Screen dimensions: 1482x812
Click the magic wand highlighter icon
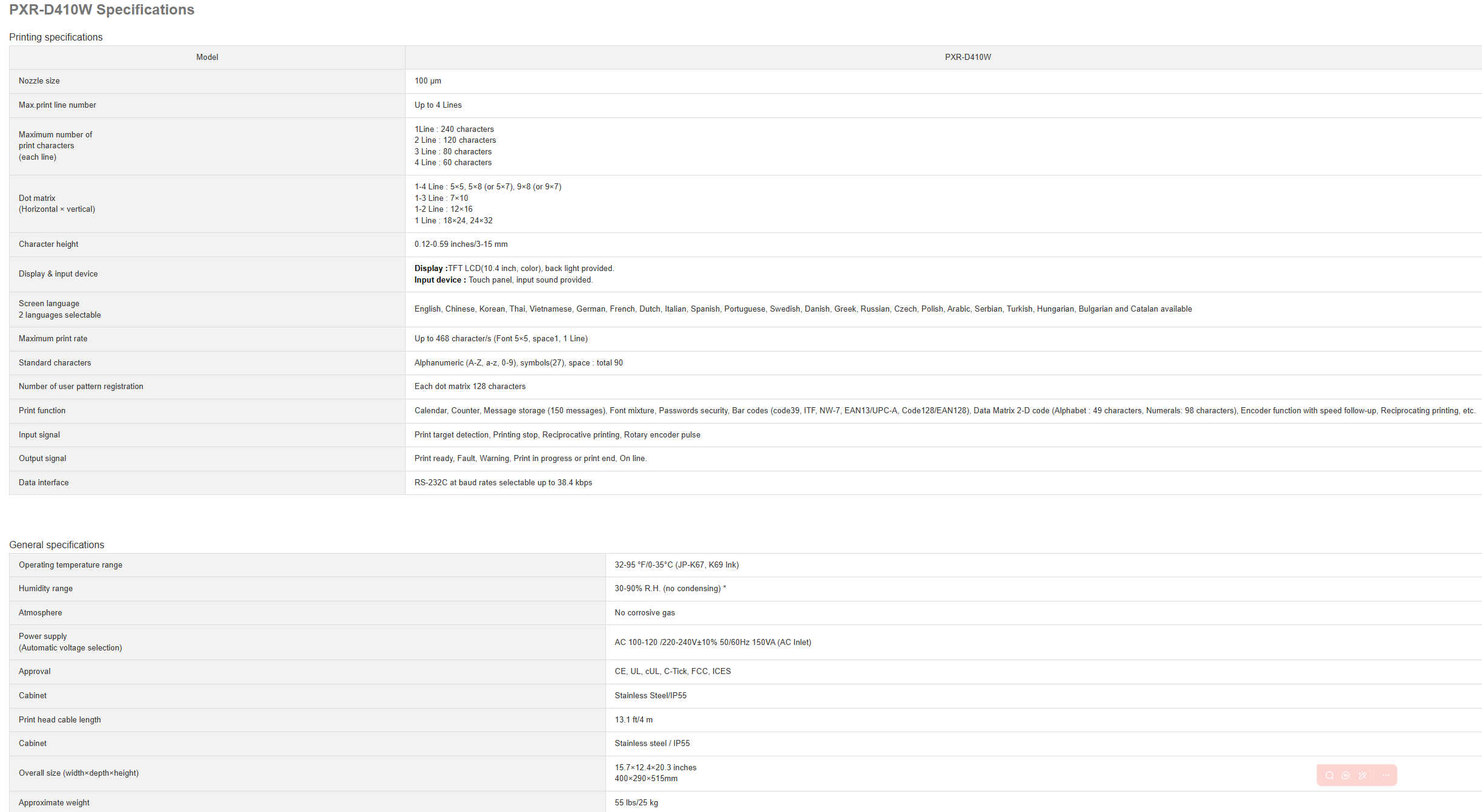[x=1362, y=775]
